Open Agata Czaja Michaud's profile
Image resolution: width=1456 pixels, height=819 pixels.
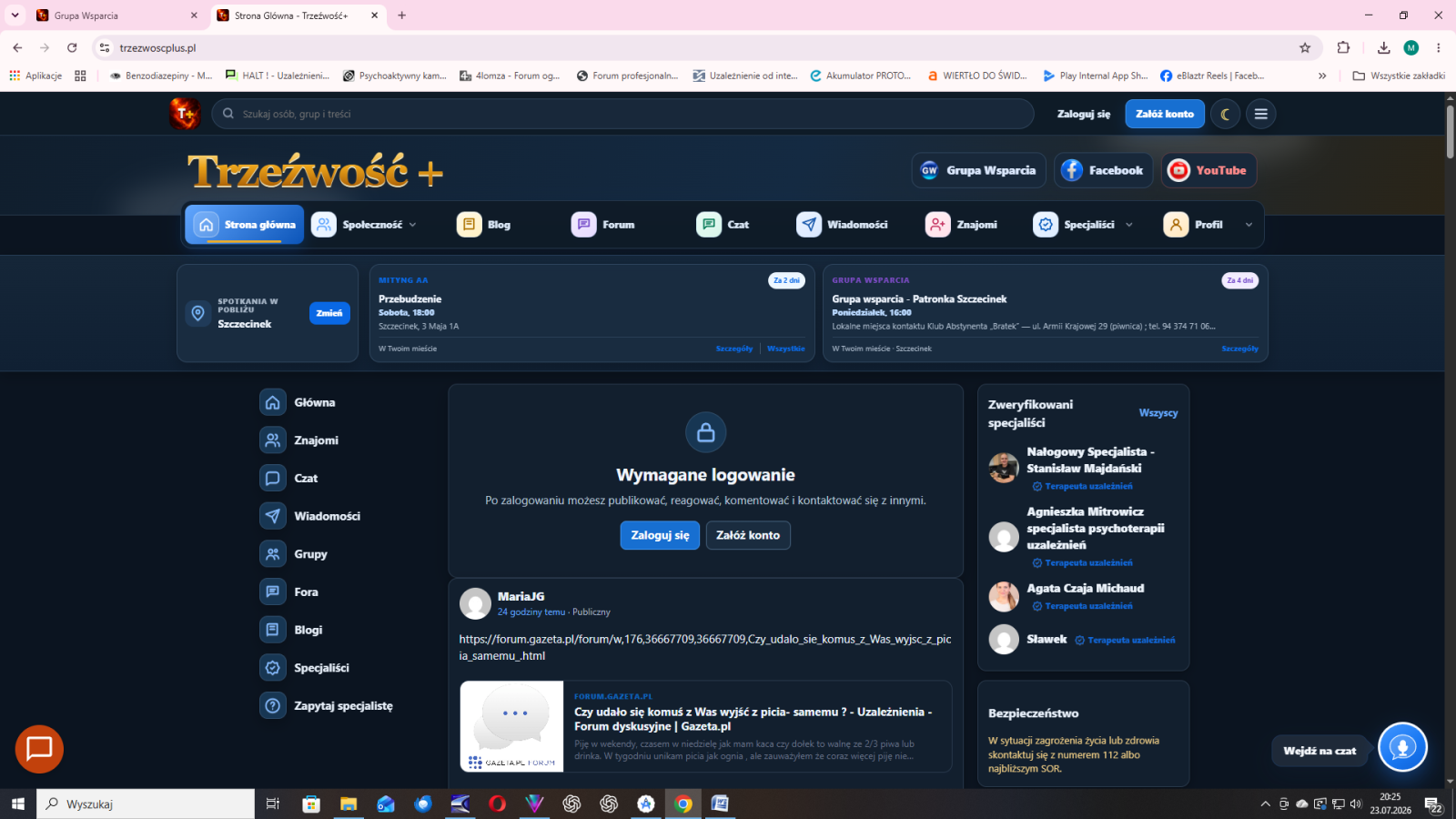pyautogui.click(x=1086, y=588)
